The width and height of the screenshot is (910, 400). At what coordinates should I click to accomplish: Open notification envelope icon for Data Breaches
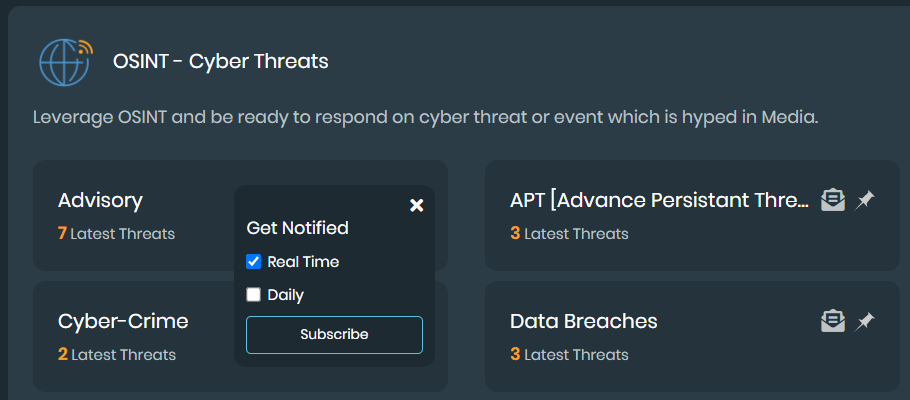click(832, 321)
